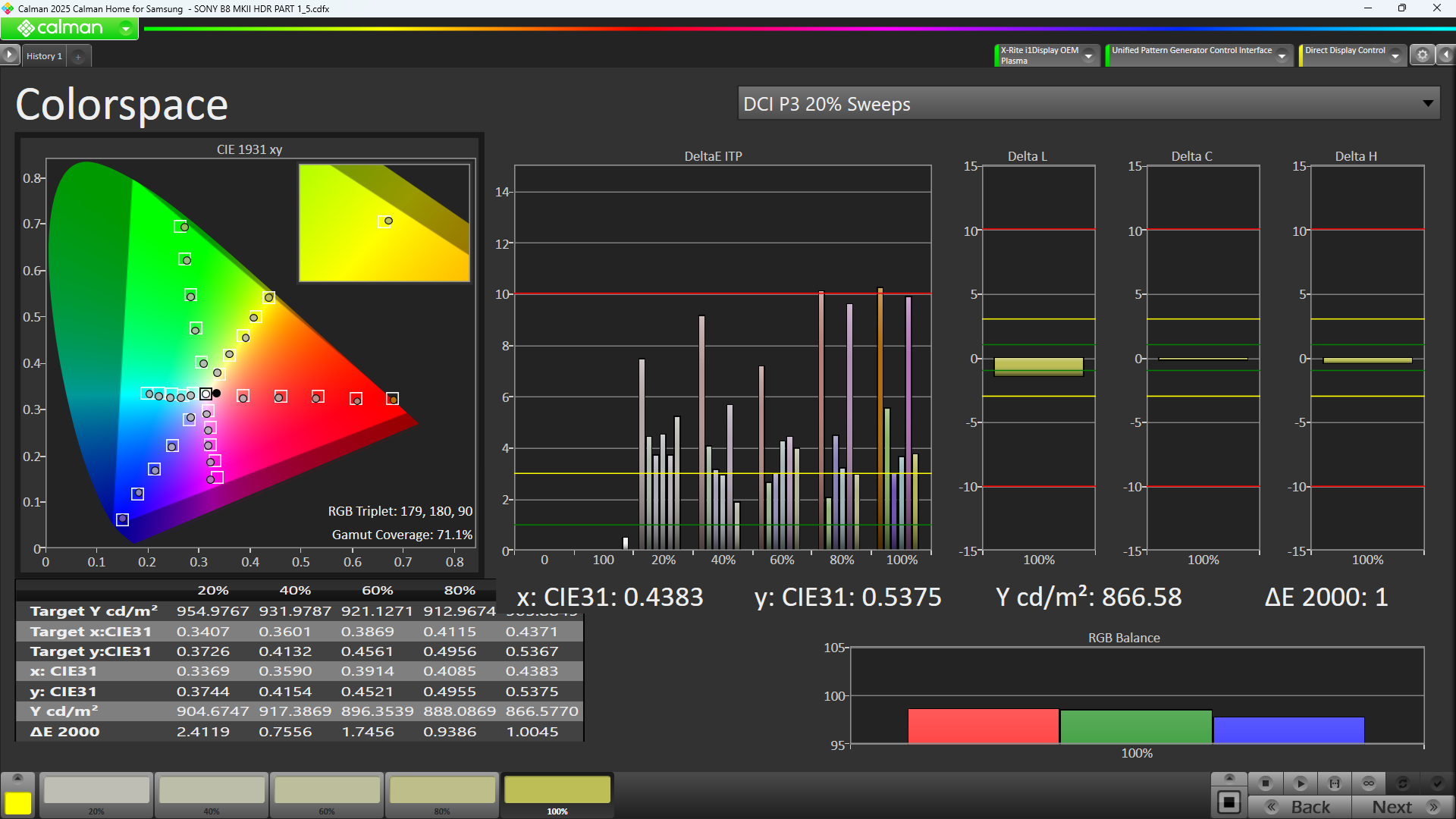Click the yellow color selector square

pos(18,802)
